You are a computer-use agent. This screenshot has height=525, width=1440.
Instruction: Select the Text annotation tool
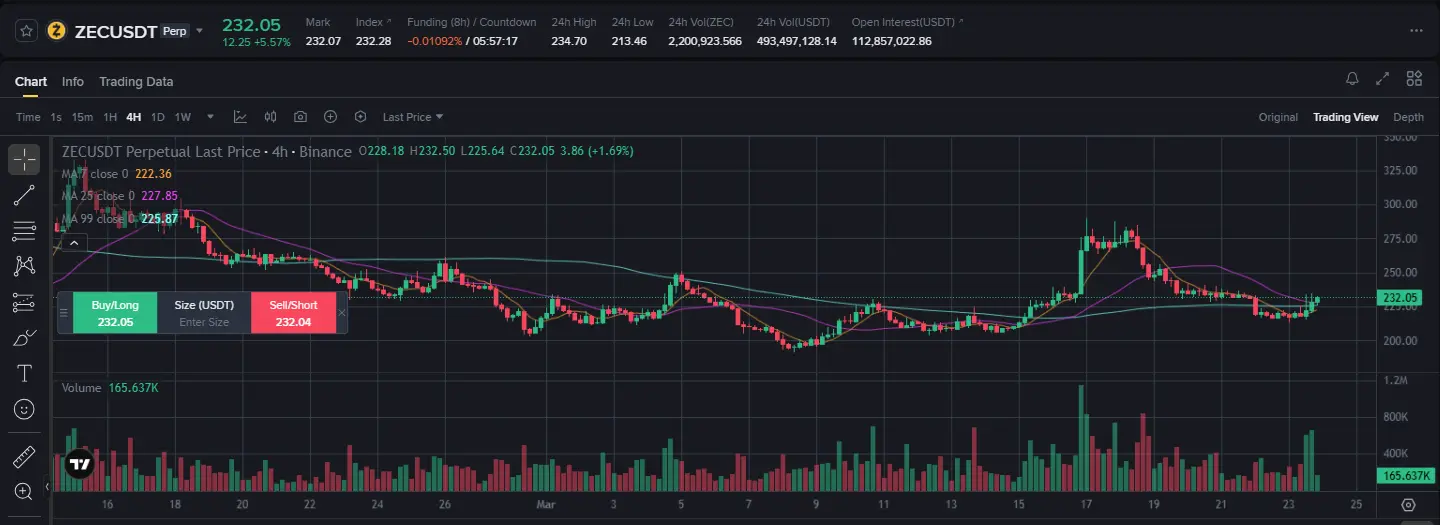[x=24, y=373]
